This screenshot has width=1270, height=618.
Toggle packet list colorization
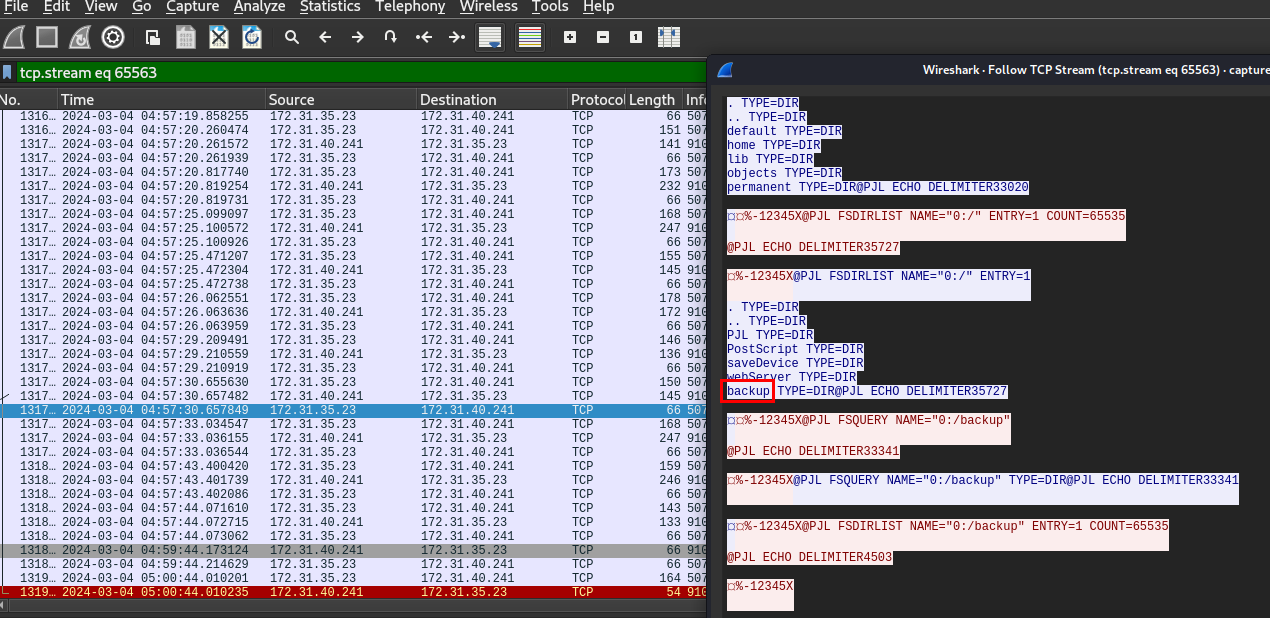(529, 37)
